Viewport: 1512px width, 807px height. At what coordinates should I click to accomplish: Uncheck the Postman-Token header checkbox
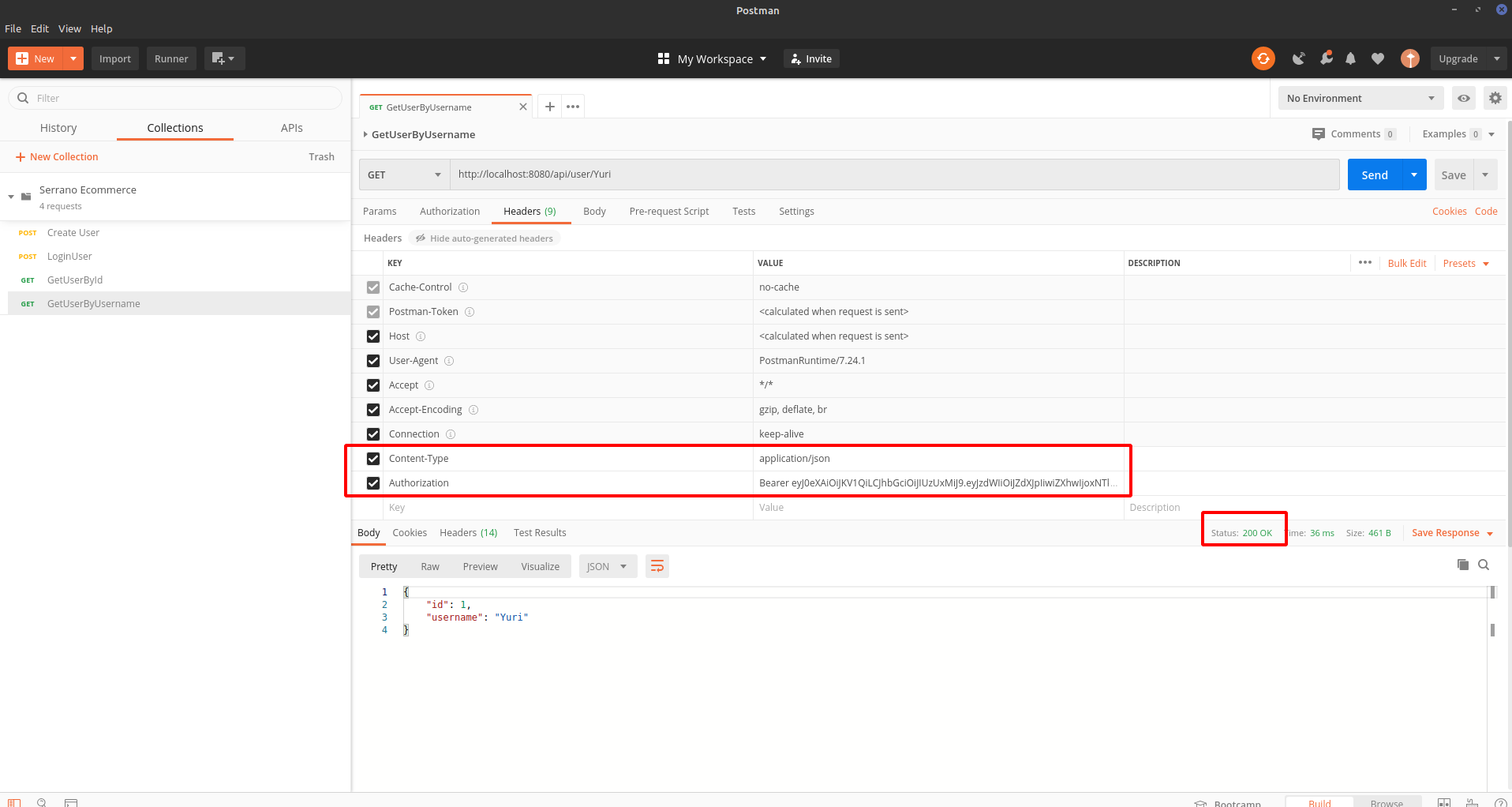click(373, 312)
